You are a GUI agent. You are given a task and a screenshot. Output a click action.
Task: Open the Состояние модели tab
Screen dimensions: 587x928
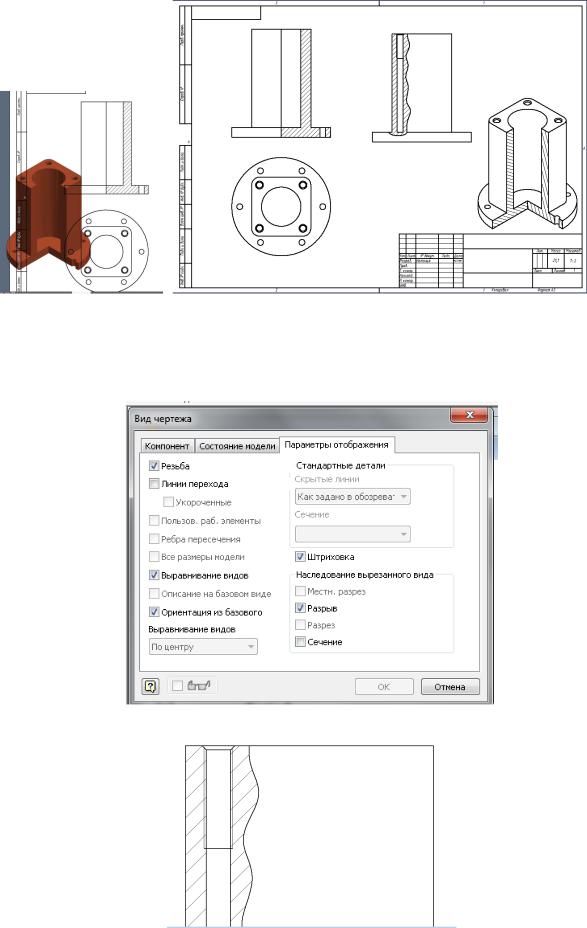click(x=237, y=446)
